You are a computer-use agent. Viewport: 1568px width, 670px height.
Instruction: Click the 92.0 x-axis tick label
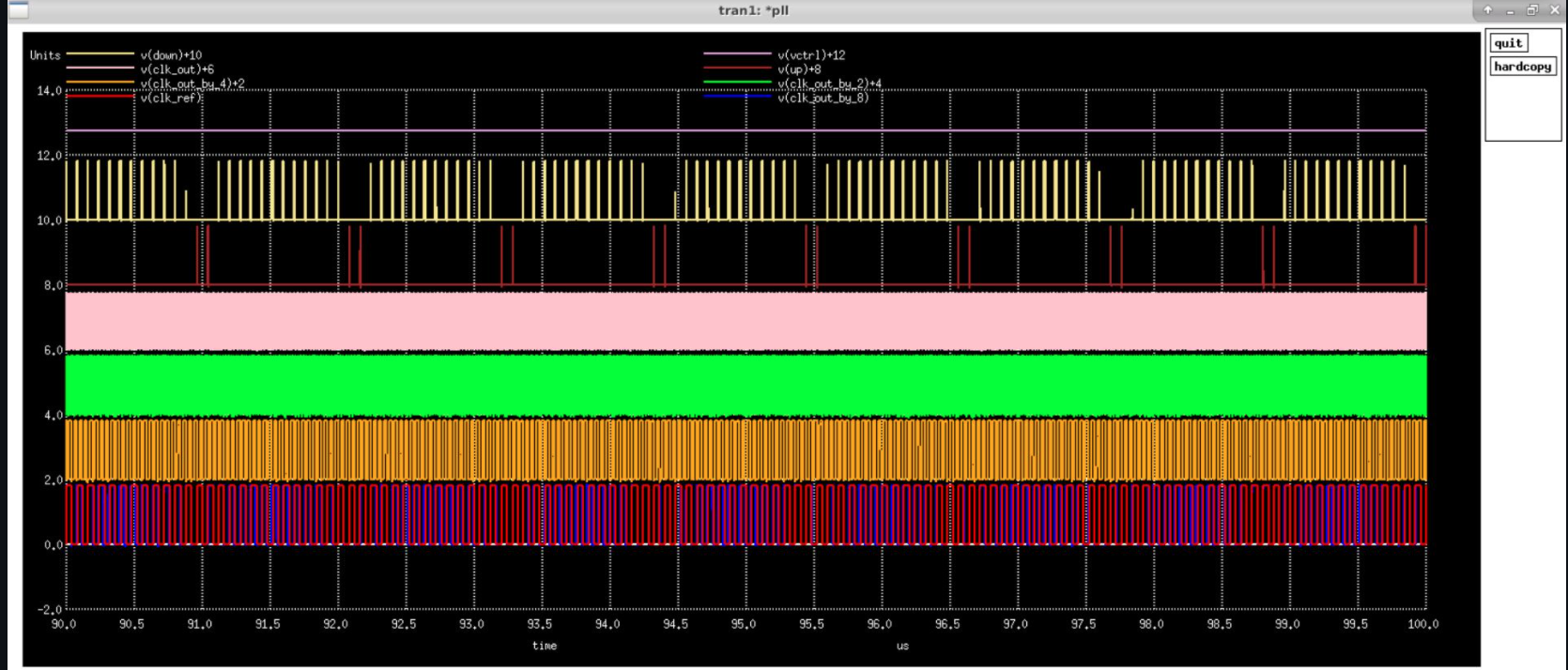point(336,624)
